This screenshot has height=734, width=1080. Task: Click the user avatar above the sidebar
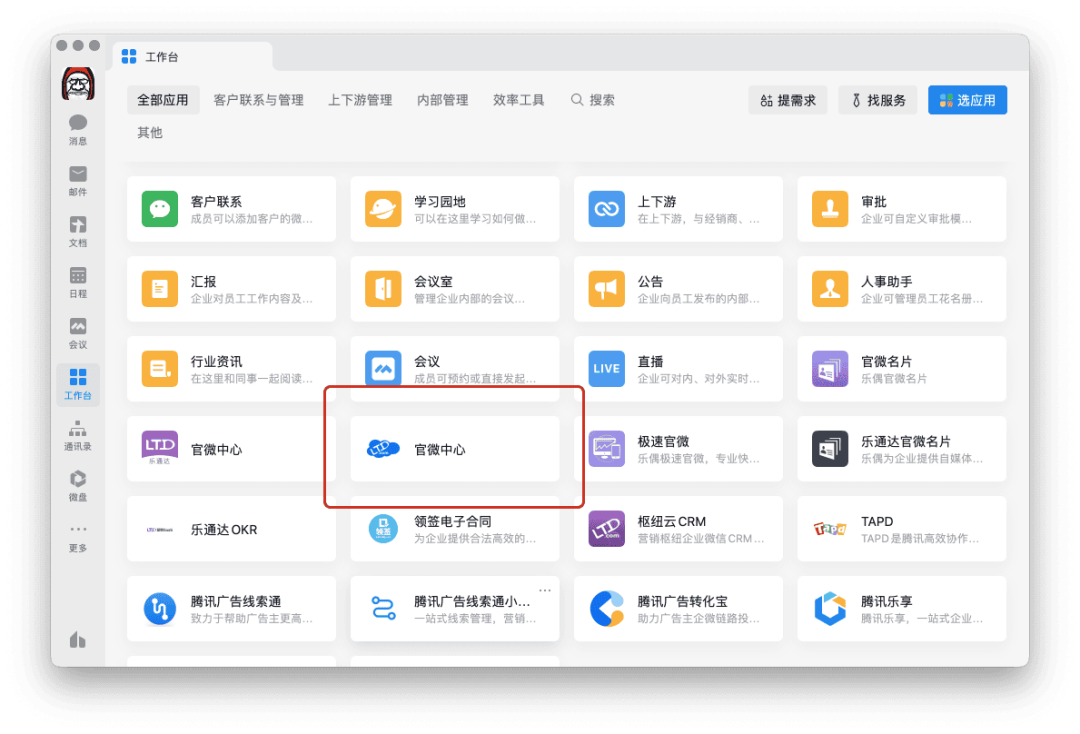point(78,84)
